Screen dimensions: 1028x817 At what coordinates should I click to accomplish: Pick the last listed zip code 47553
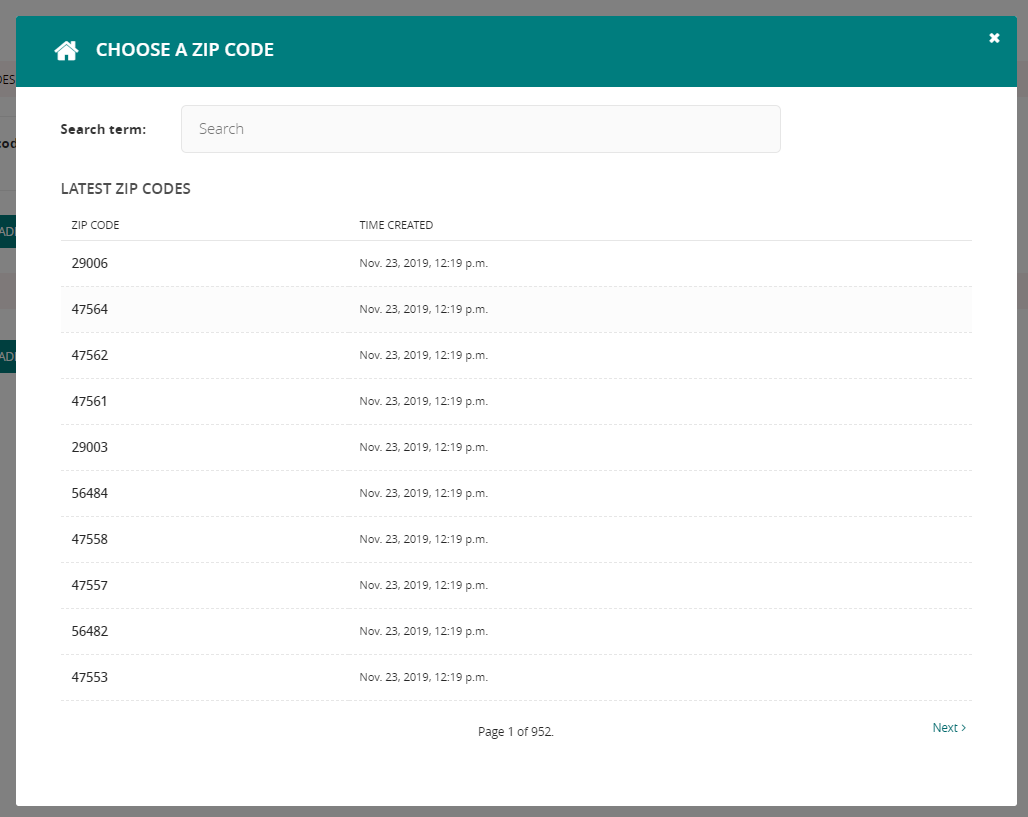(x=90, y=677)
